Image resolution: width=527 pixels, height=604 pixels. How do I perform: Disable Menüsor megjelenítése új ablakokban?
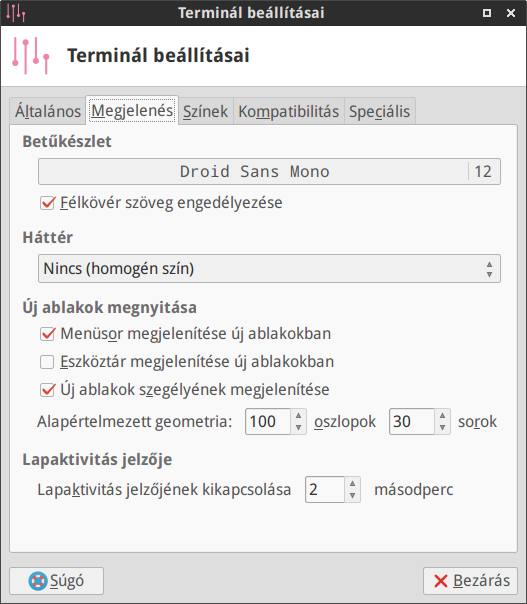[x=47, y=334]
